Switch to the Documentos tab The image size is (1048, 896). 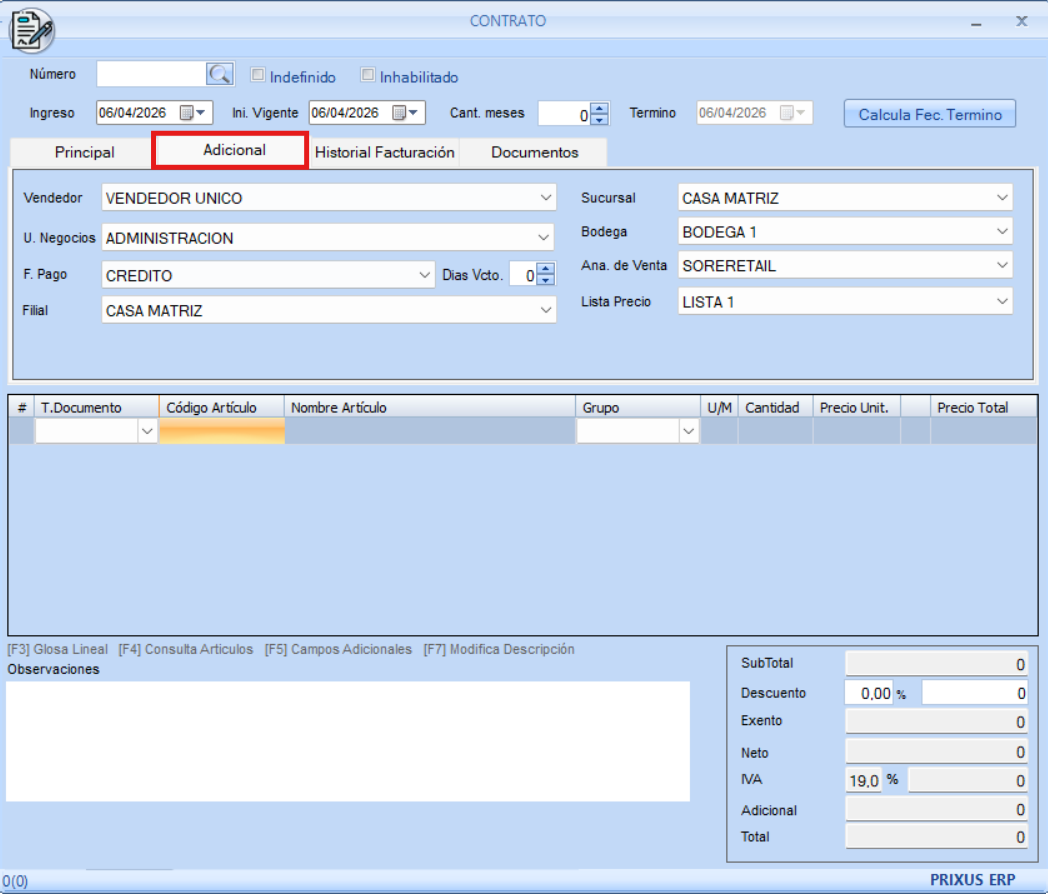pos(534,153)
